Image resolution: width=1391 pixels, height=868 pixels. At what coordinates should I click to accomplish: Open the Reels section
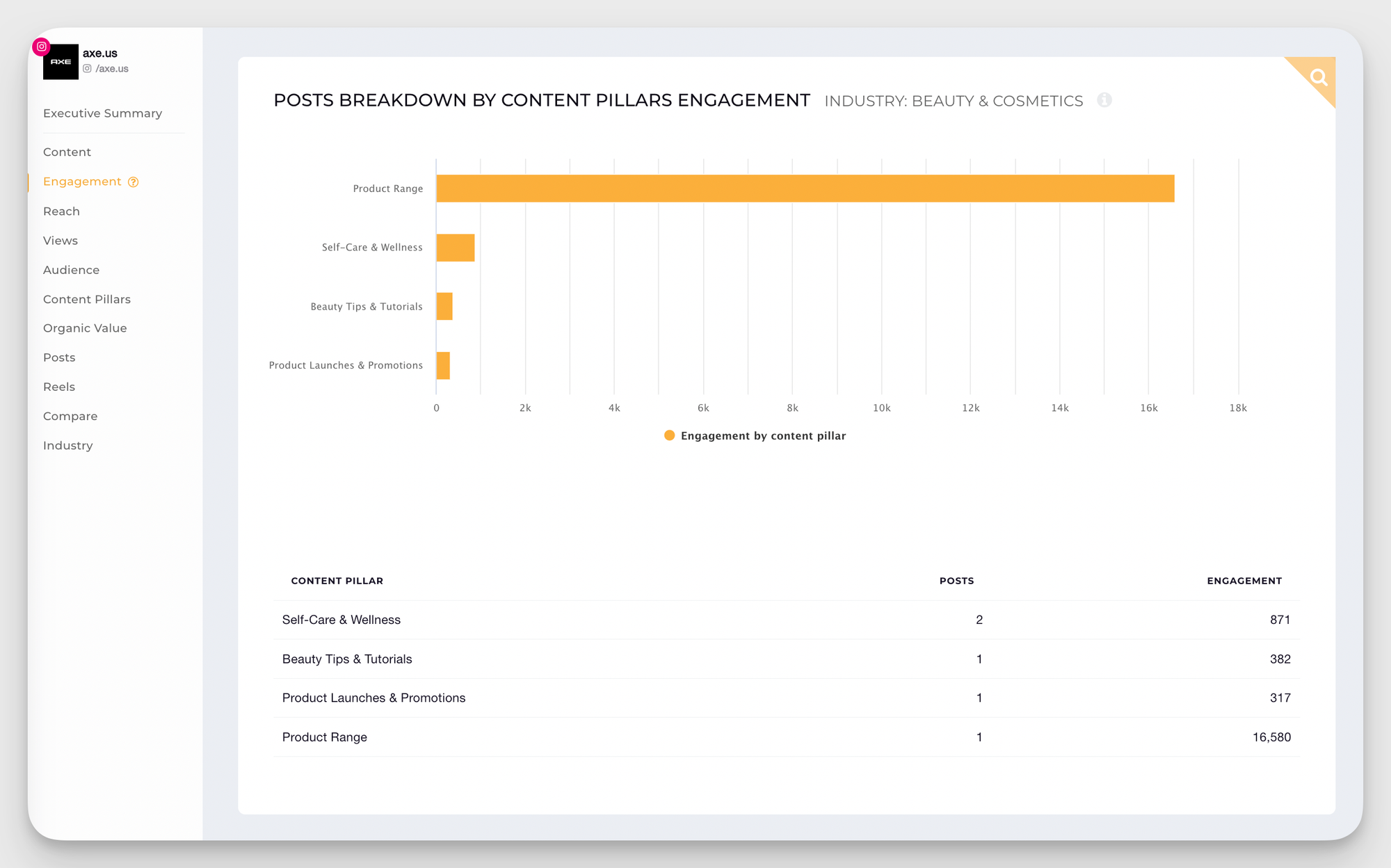(58, 387)
